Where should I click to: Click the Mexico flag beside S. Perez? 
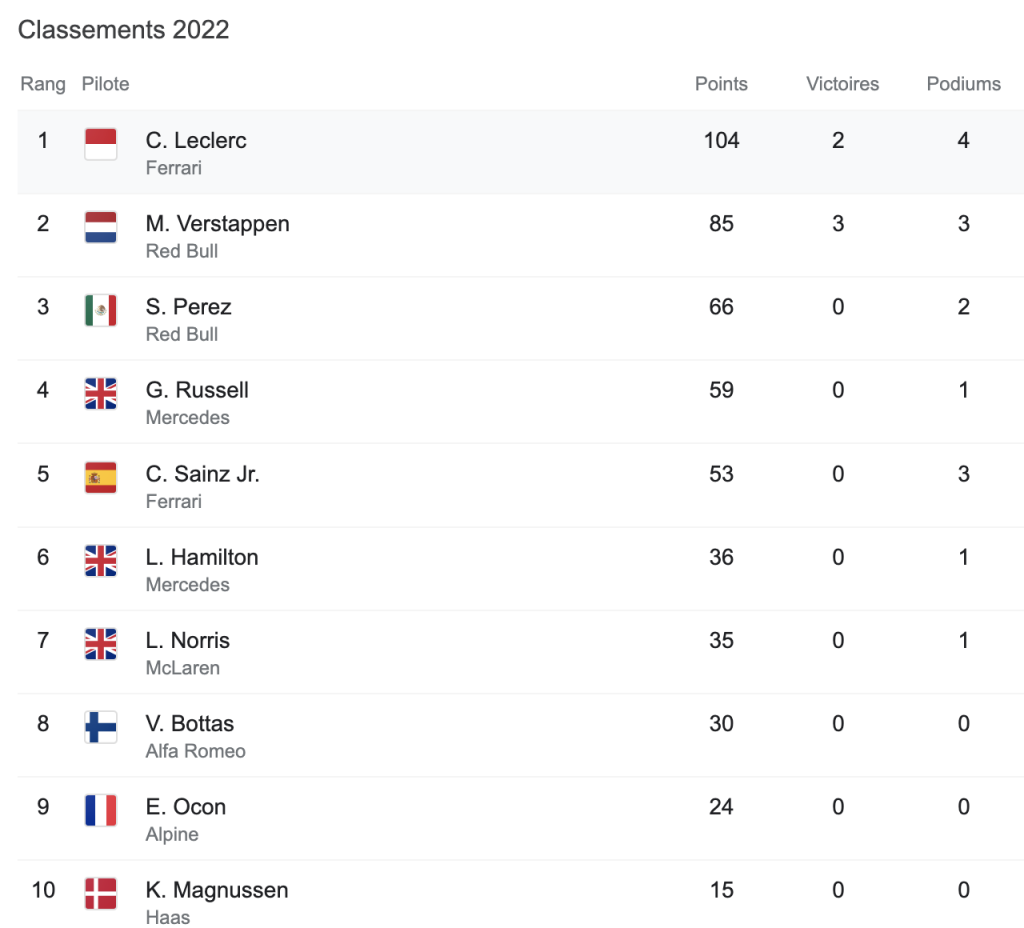pyautogui.click(x=101, y=310)
